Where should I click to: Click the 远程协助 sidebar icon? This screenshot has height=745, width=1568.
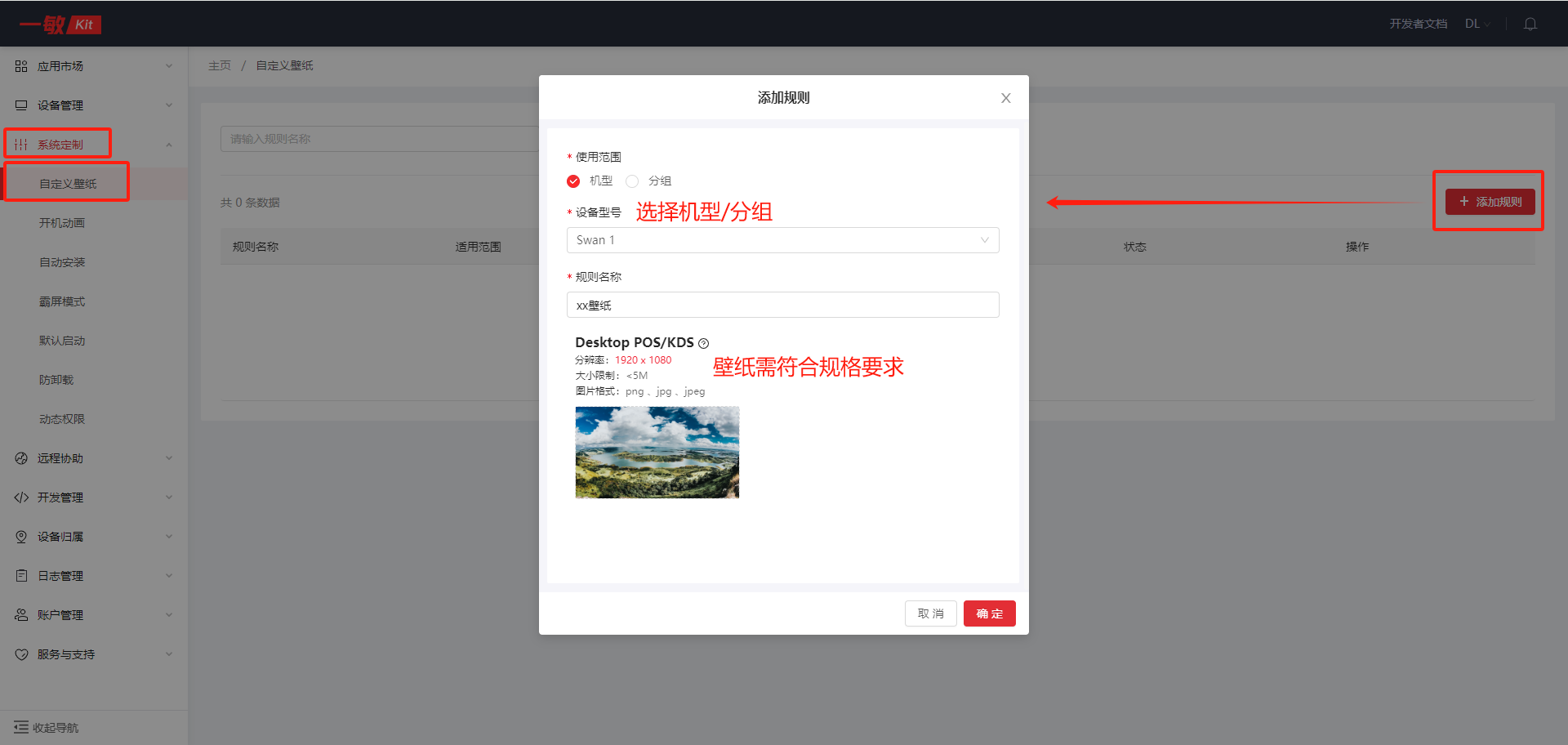21,458
